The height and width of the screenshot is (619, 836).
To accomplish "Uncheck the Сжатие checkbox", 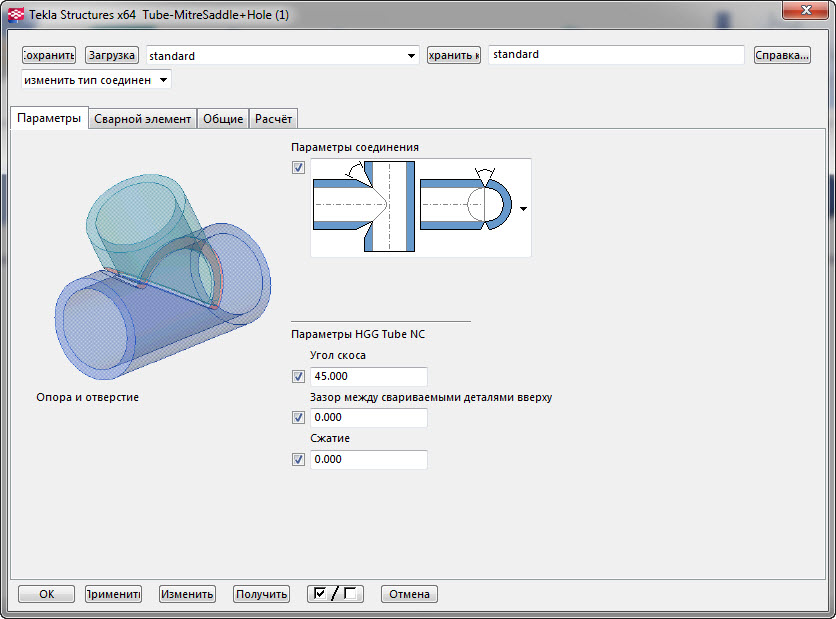I will [298, 460].
